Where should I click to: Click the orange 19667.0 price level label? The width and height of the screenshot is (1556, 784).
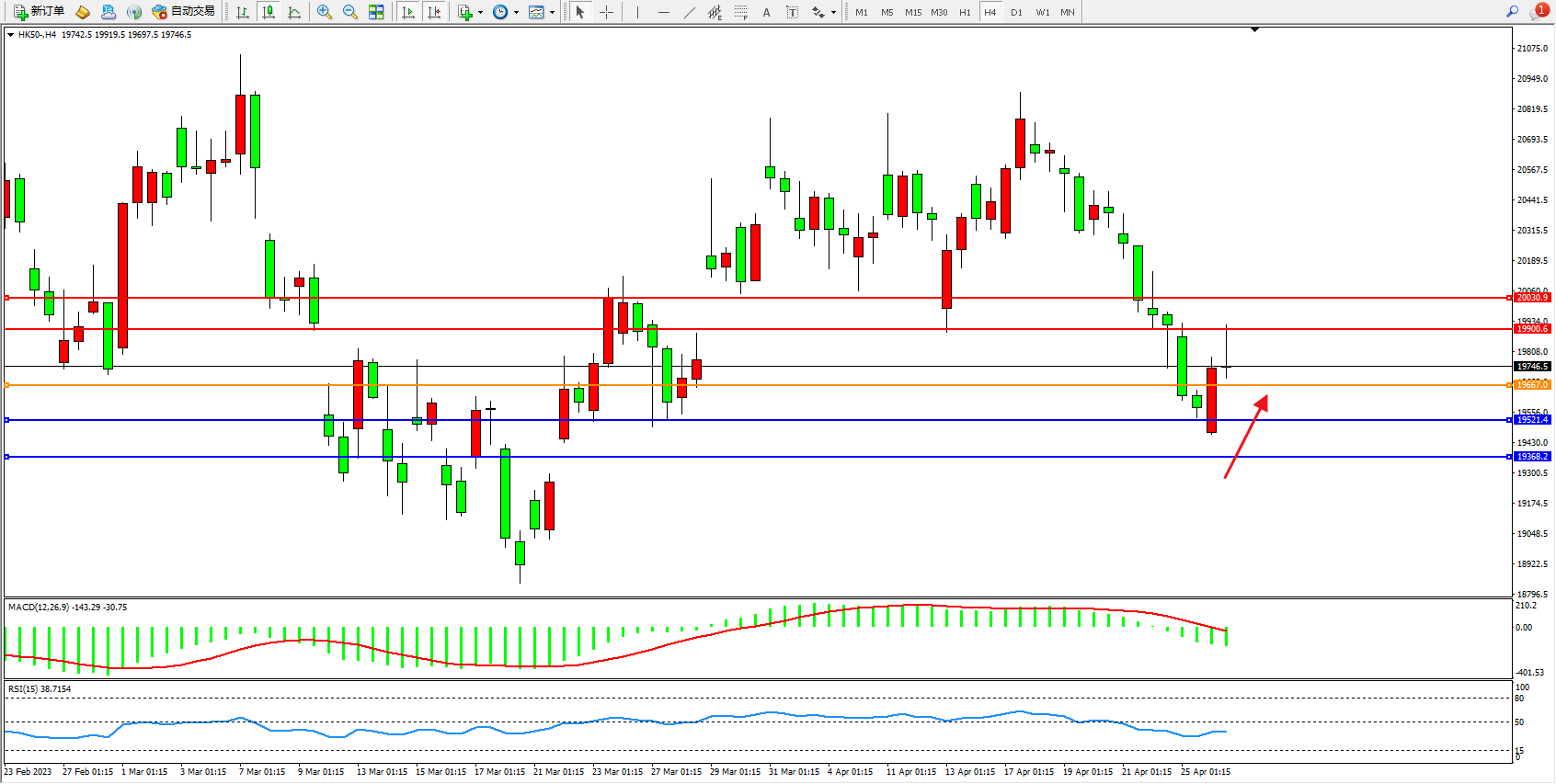coord(1532,385)
